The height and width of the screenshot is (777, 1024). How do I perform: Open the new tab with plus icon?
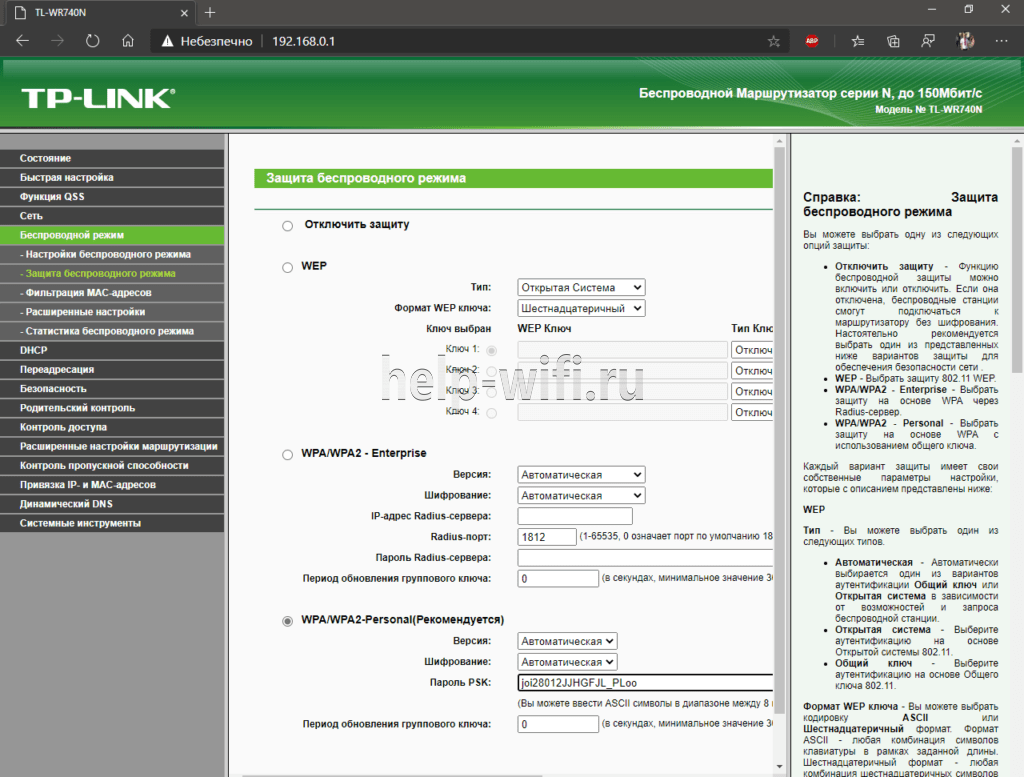click(210, 12)
